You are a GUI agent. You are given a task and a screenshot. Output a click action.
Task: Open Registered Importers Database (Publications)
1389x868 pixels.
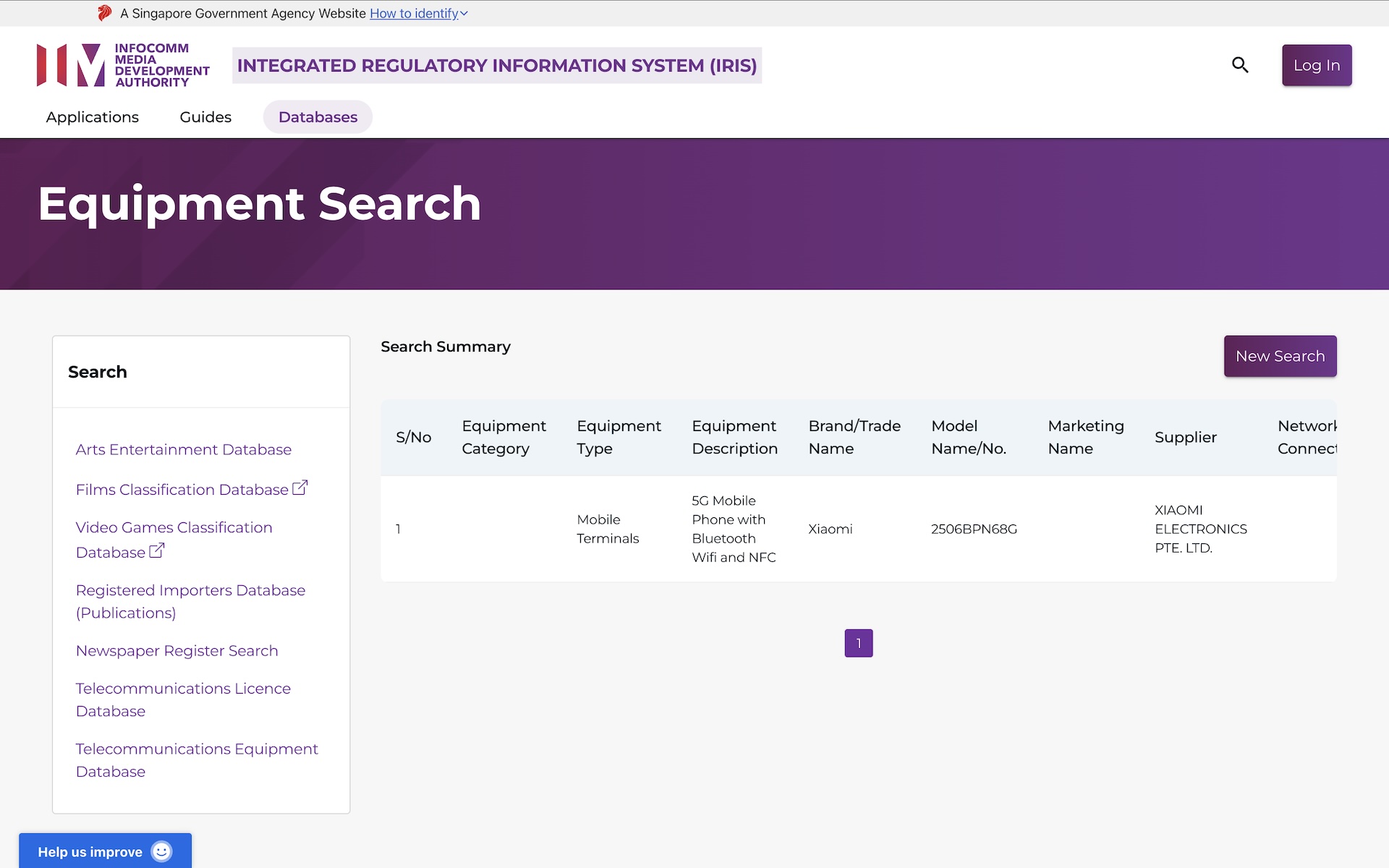[190, 601]
